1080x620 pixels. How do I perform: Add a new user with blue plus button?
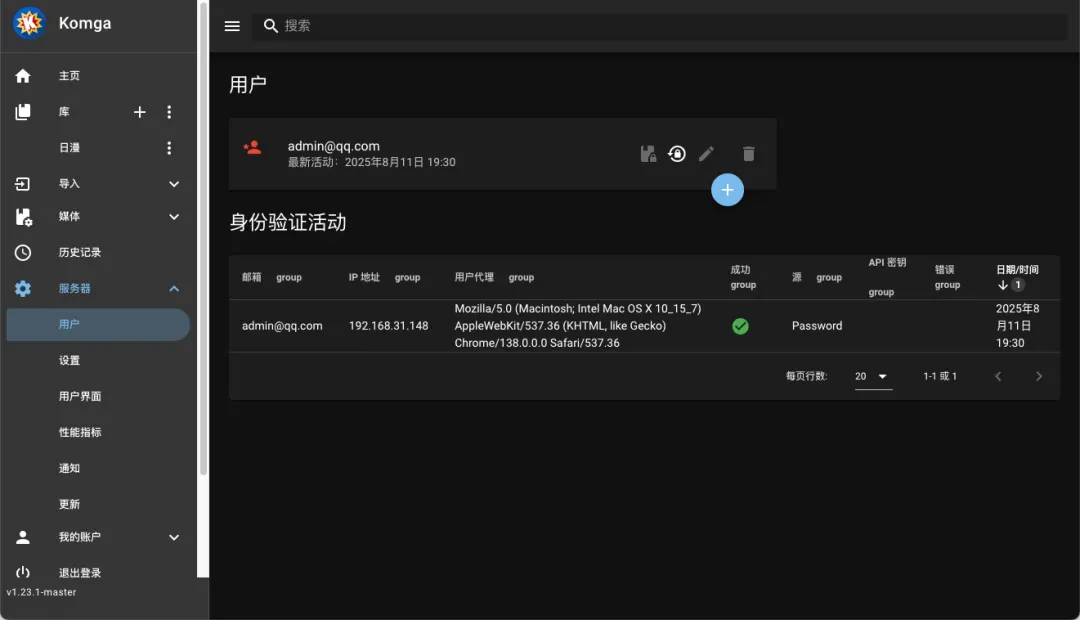[727, 189]
